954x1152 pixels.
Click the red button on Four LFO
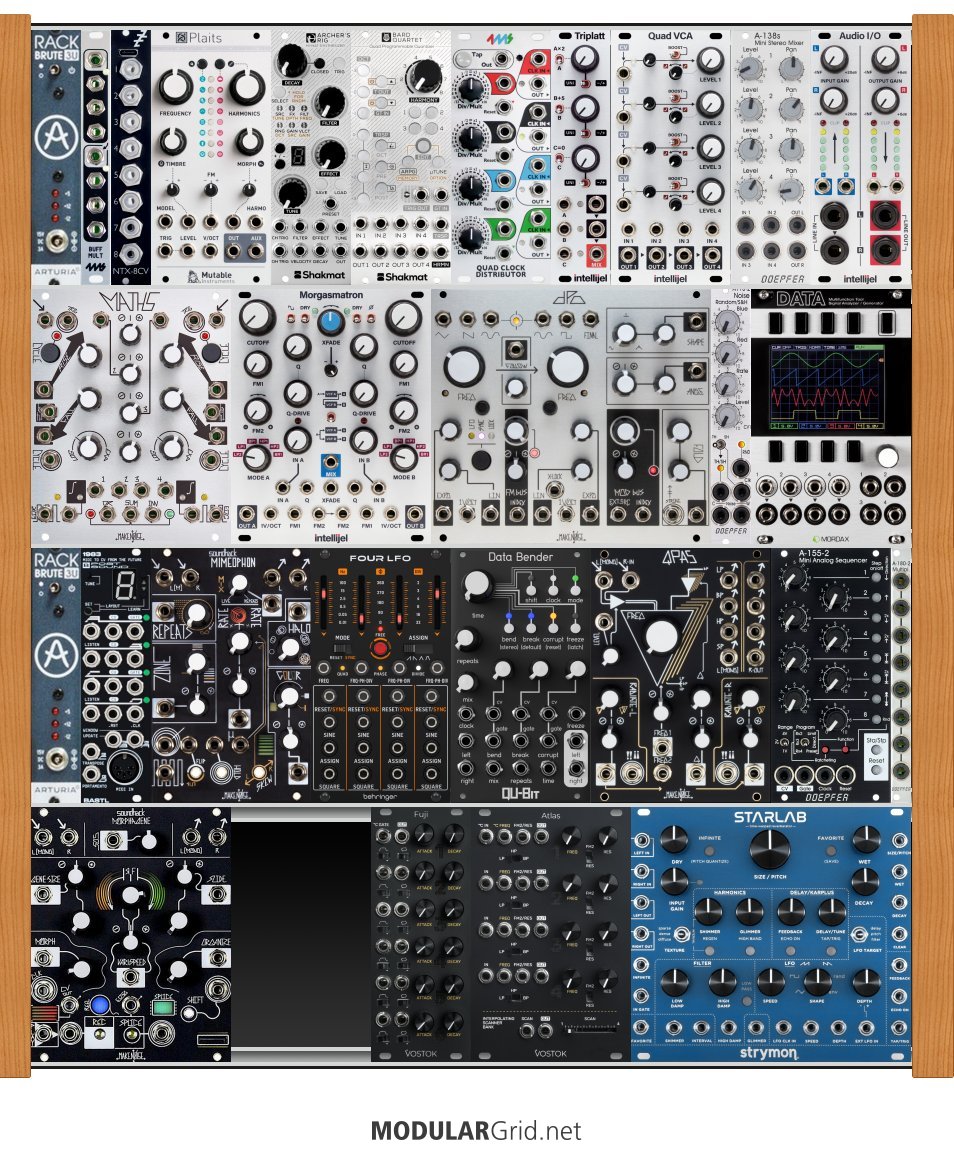point(380,649)
